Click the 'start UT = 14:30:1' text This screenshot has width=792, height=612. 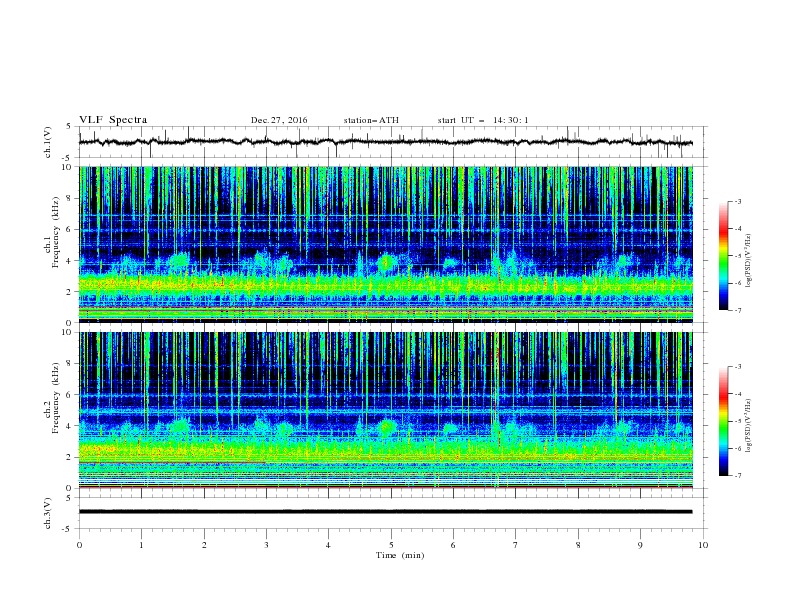[x=483, y=120]
